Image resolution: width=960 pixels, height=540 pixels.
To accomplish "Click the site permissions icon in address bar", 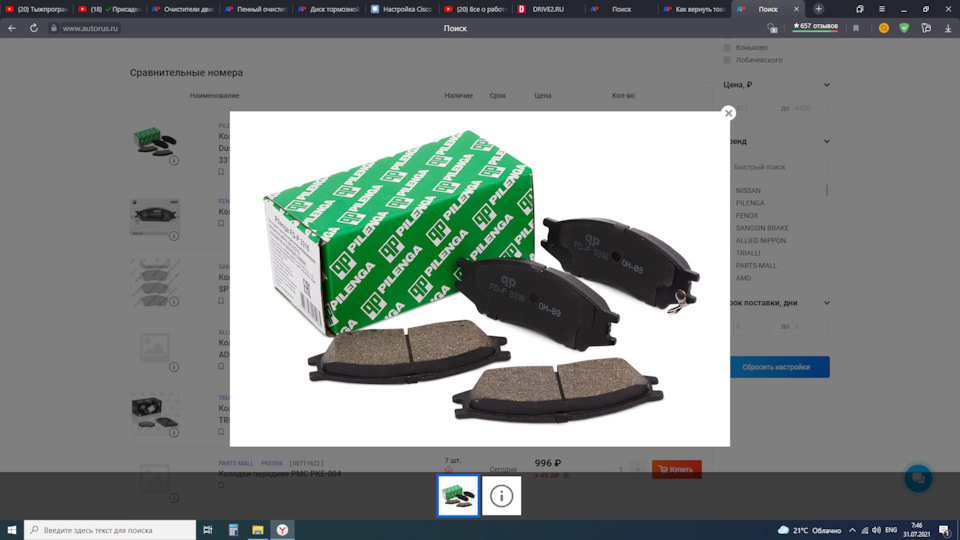I will pyautogui.click(x=772, y=28).
